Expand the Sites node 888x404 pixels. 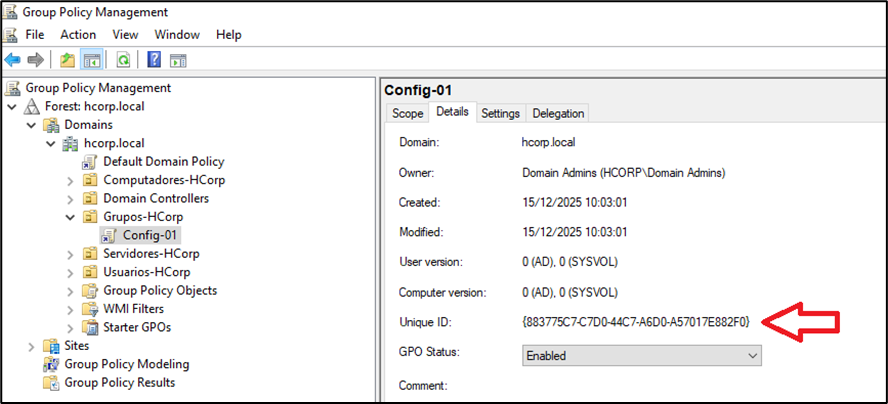coord(31,346)
